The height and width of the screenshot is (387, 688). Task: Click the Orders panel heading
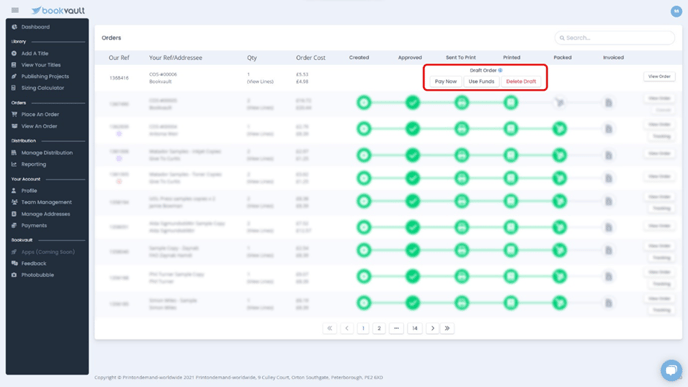coord(111,38)
